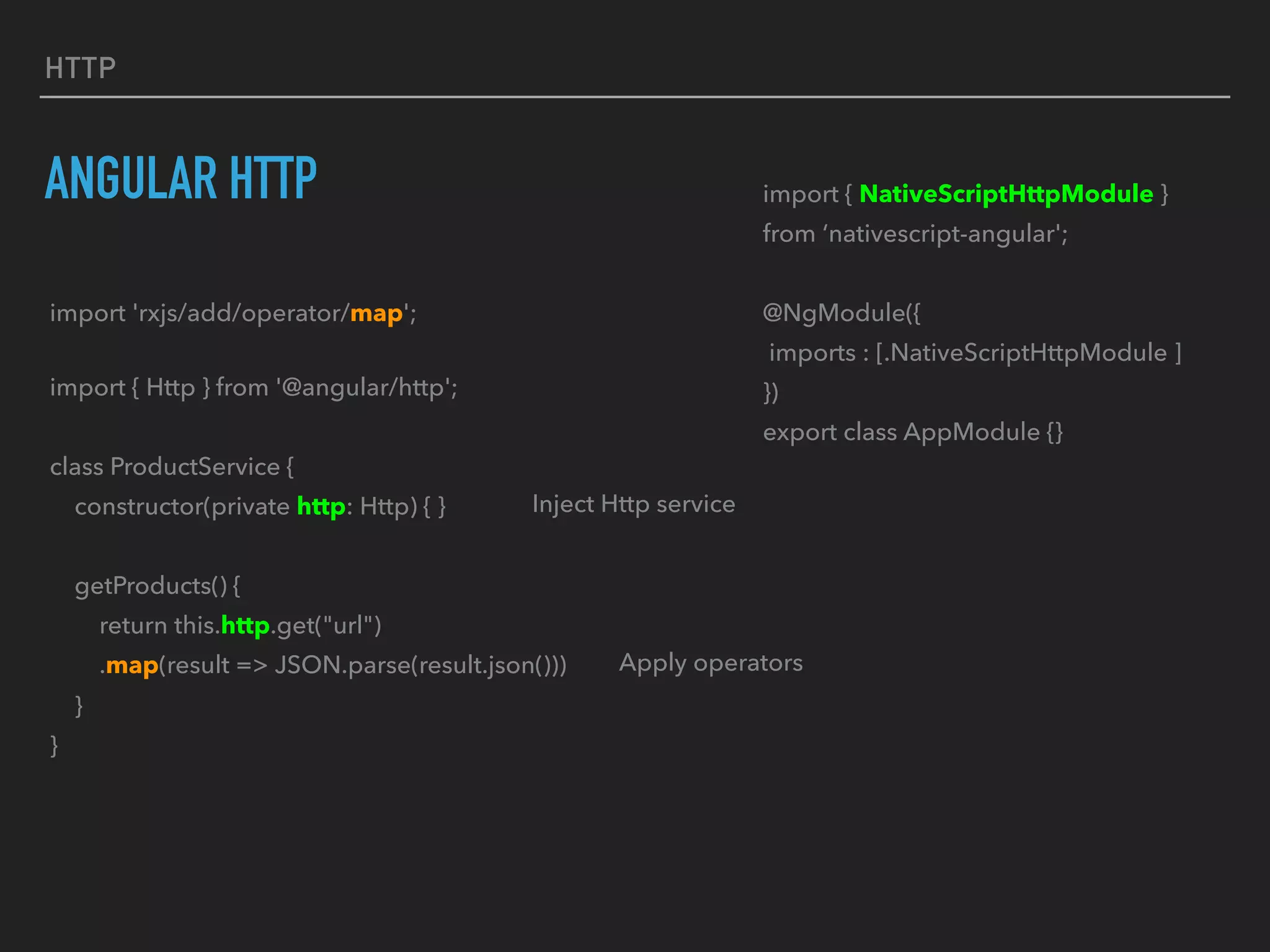Click the green NativeScriptHttpModule import name
This screenshot has height=952, width=1270.
1006,194
